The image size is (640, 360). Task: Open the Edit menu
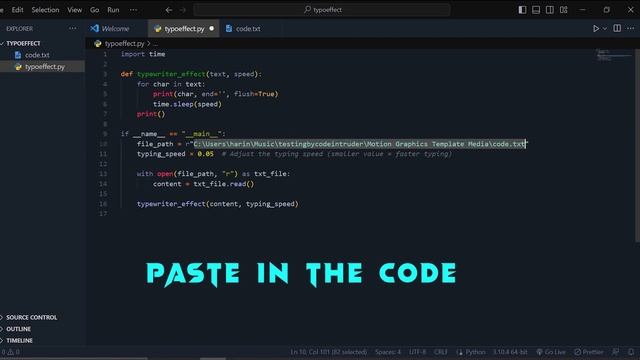pyautogui.click(x=17, y=10)
